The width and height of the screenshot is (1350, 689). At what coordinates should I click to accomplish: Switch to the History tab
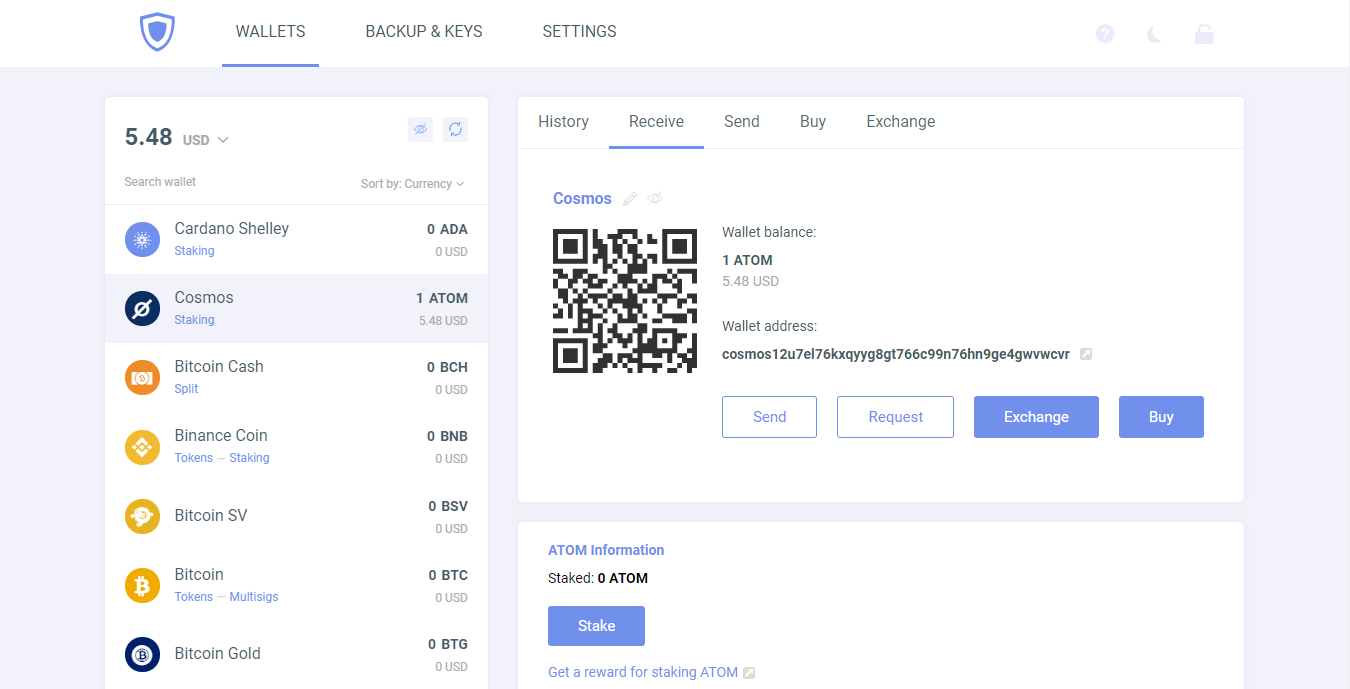[x=563, y=122]
